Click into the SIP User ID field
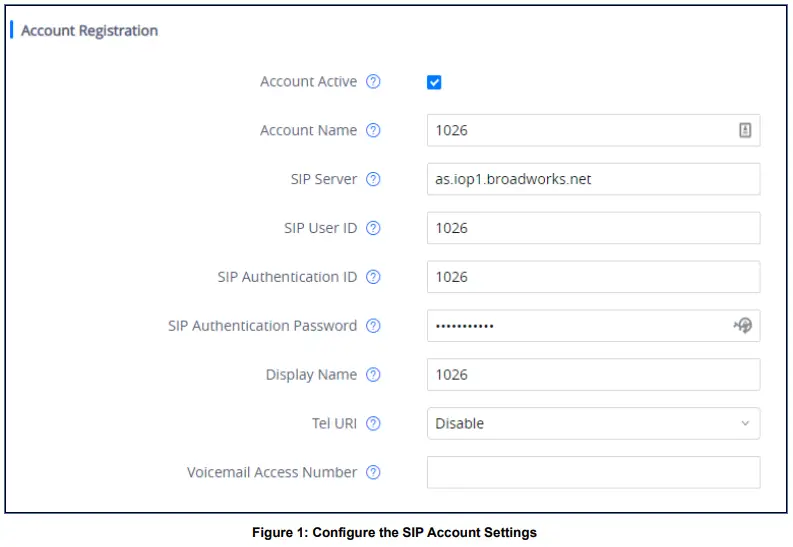This screenshot has height=547, width=793. point(592,228)
